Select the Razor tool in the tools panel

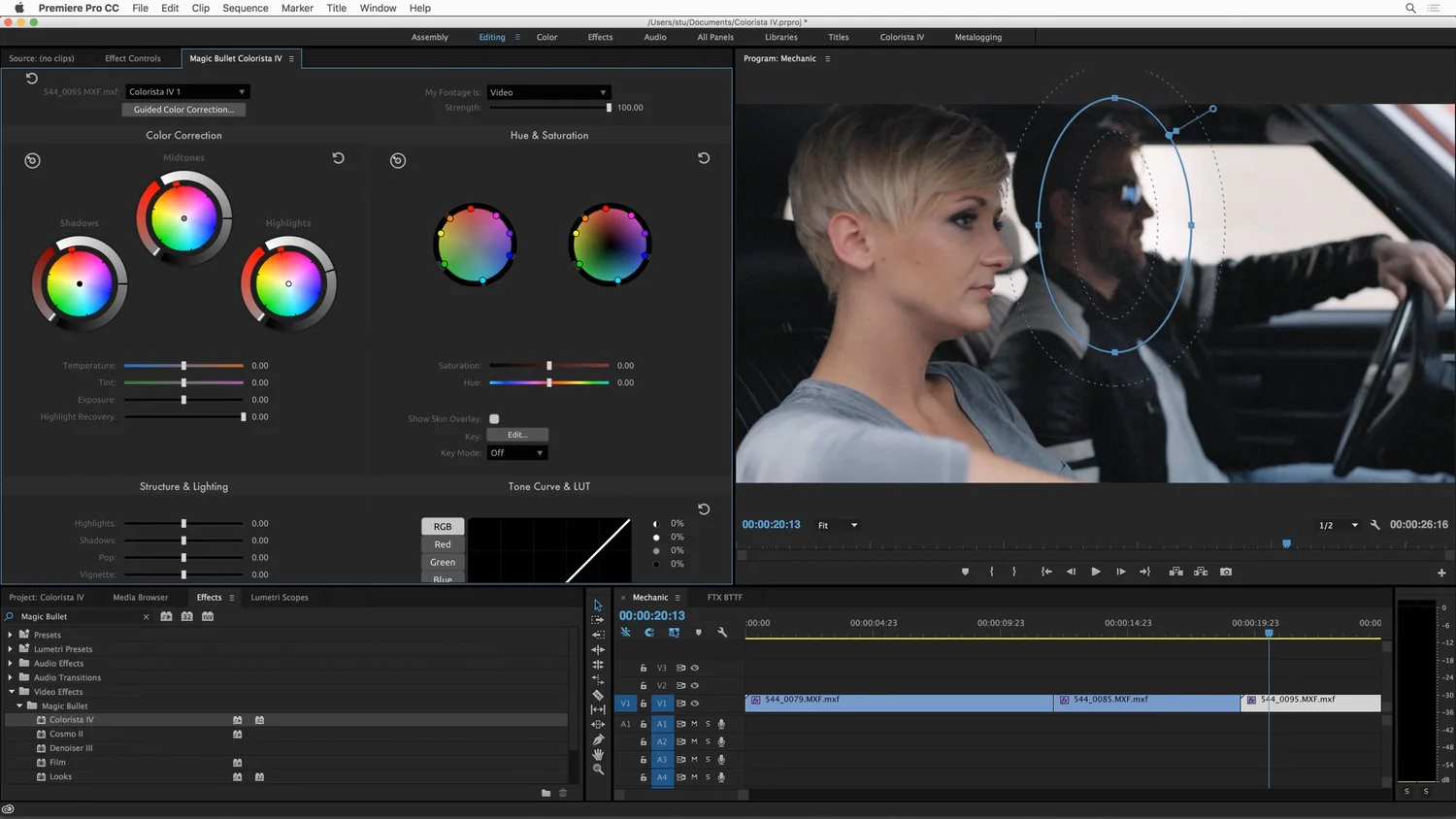coord(598,695)
